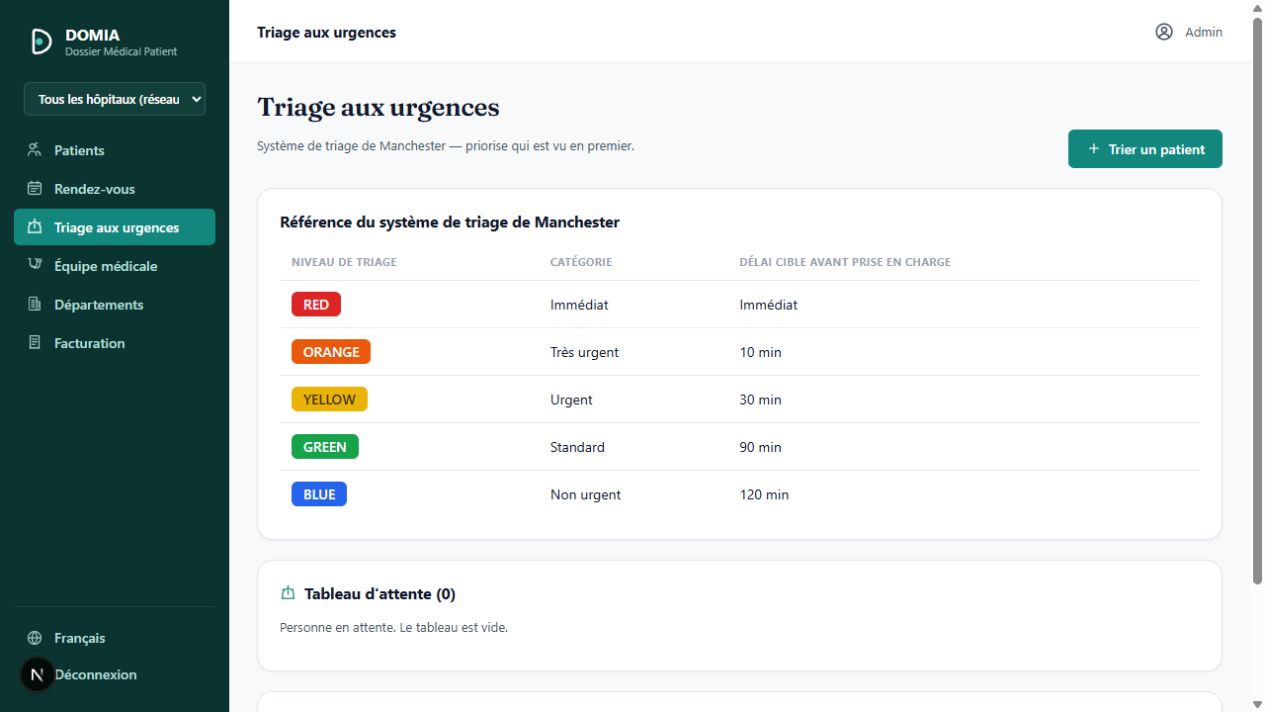Viewport: 1265px width, 712px height.
Task: Click the Équipe médicale stethoscope icon
Action: (x=35, y=265)
